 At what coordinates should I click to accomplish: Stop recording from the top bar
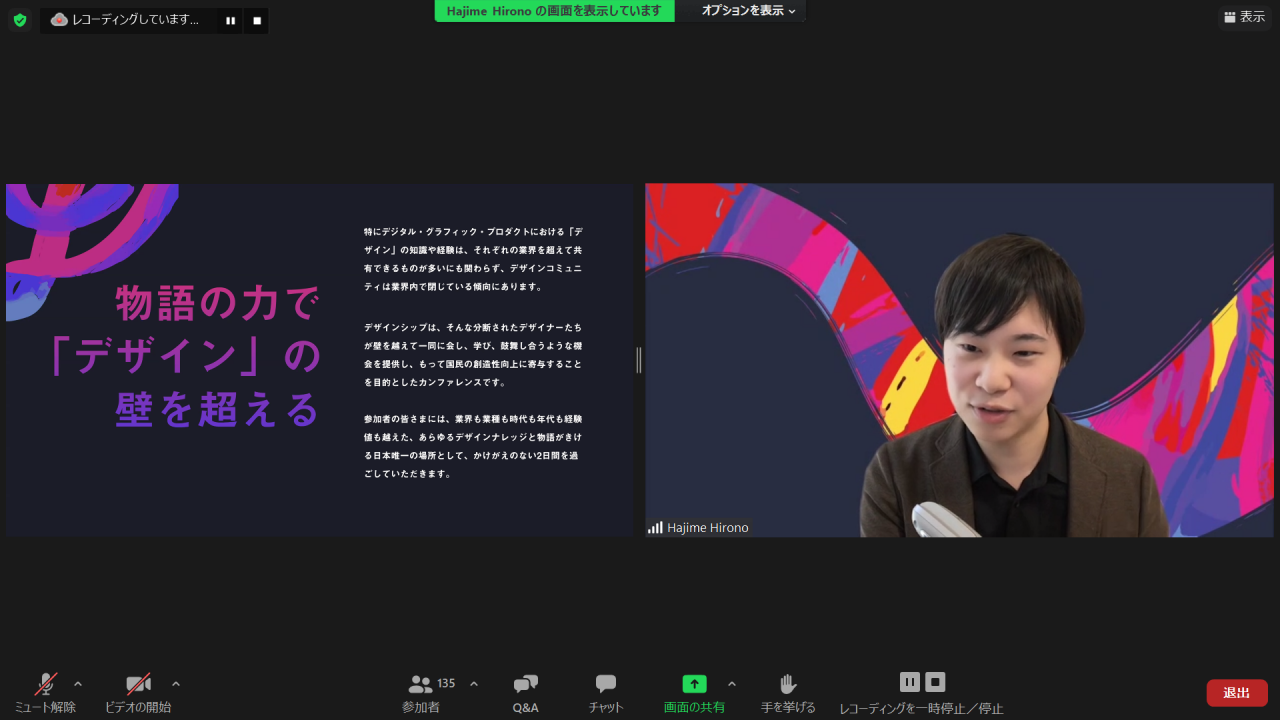point(257,20)
